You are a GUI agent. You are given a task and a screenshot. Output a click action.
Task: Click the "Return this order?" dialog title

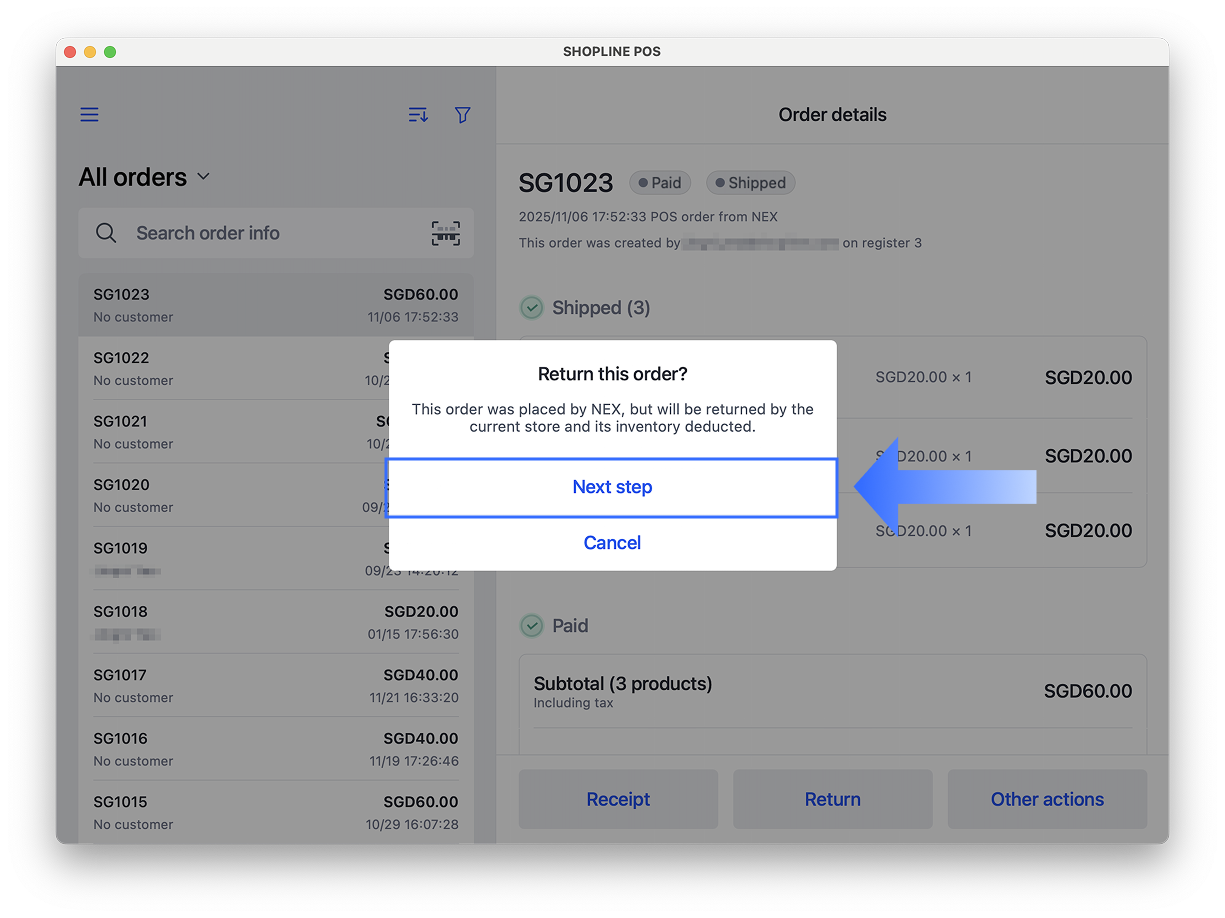(x=612, y=374)
